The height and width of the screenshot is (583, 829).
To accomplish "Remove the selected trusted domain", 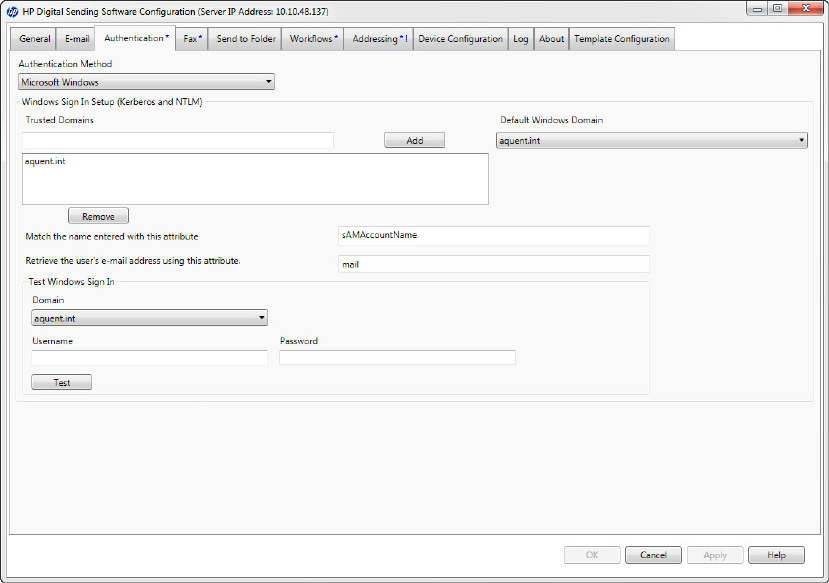I will [98, 216].
